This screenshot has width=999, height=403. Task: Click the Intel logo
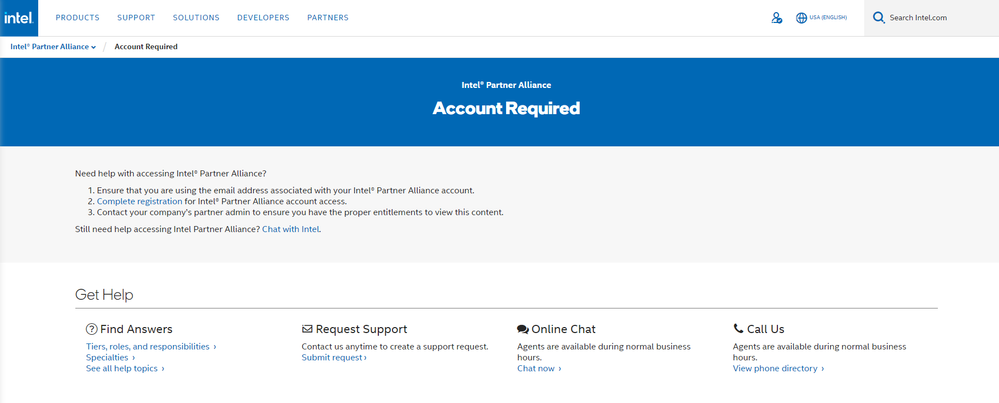click(18, 18)
